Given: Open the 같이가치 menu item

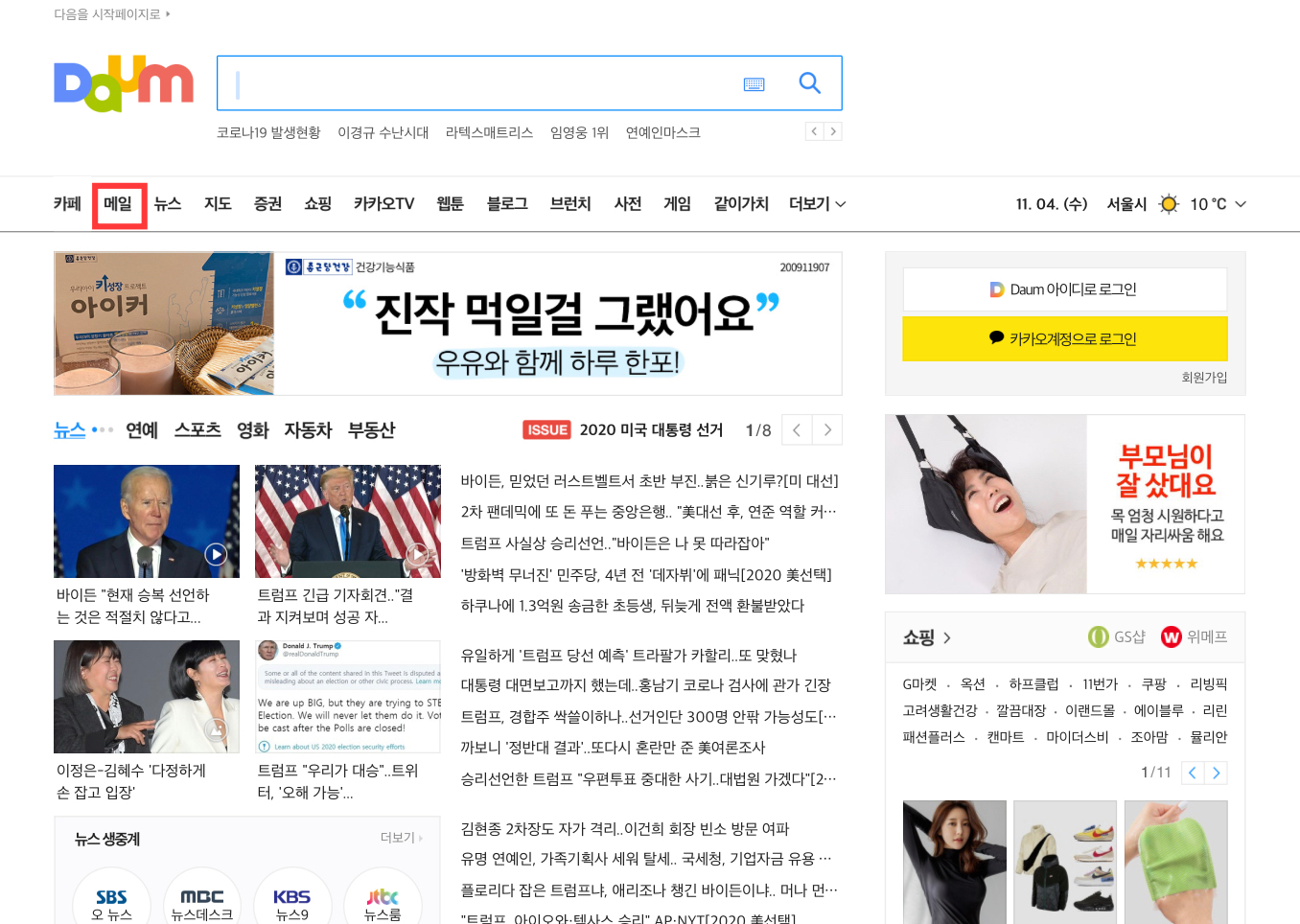Looking at the screenshot, I should click(741, 204).
